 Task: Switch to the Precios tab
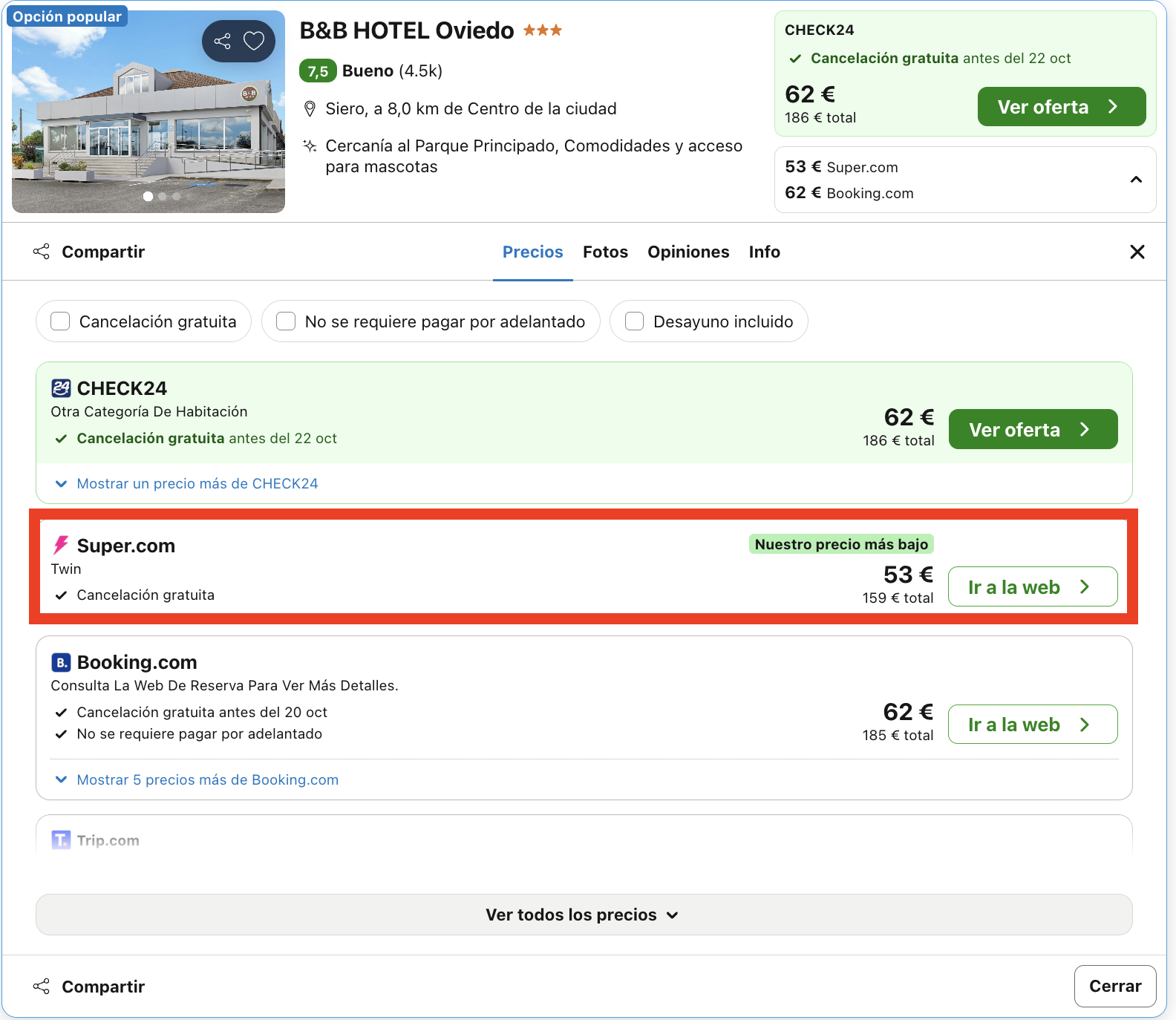point(533,252)
